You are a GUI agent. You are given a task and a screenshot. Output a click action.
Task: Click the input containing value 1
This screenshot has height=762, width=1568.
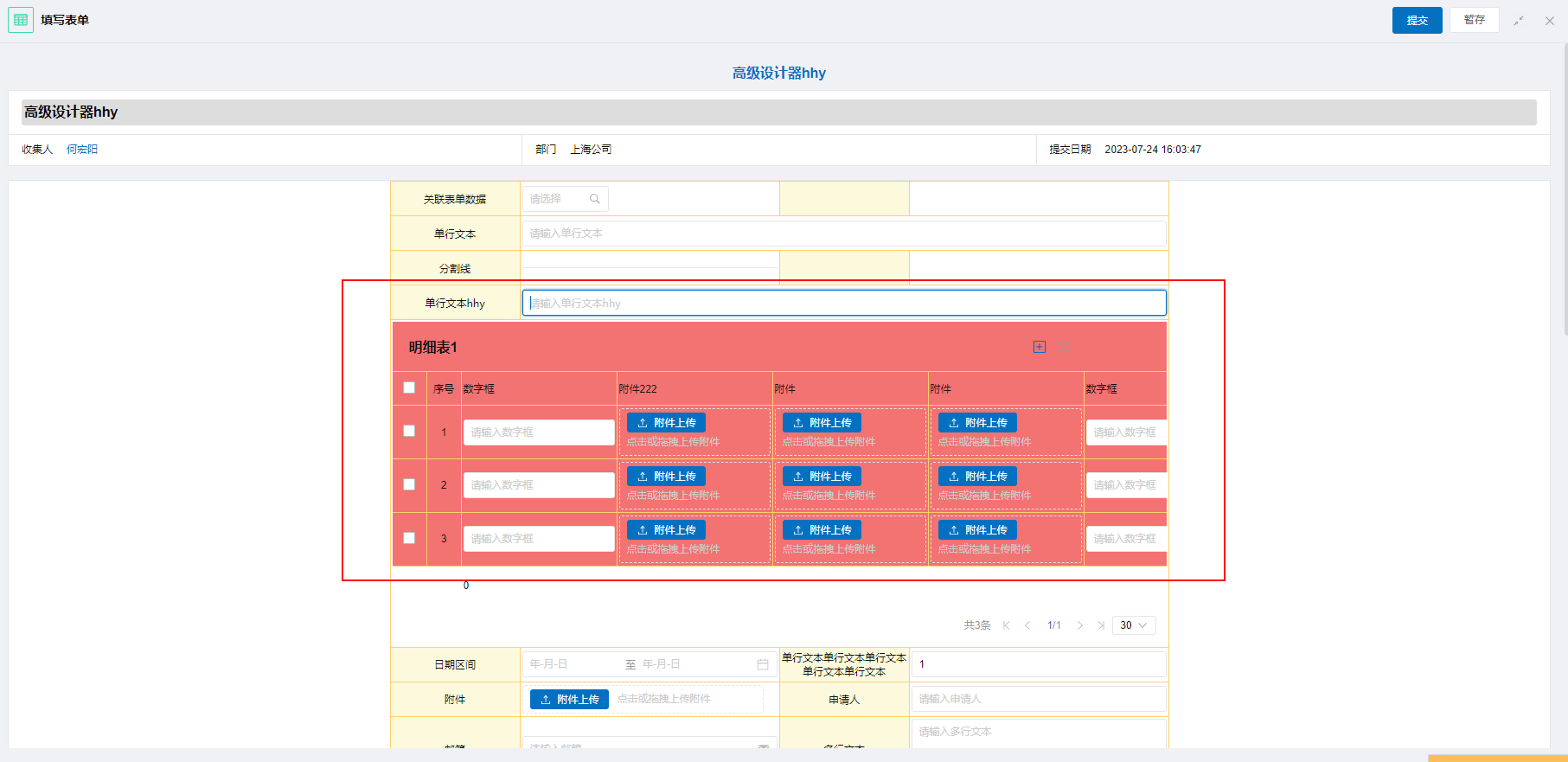click(x=1039, y=664)
